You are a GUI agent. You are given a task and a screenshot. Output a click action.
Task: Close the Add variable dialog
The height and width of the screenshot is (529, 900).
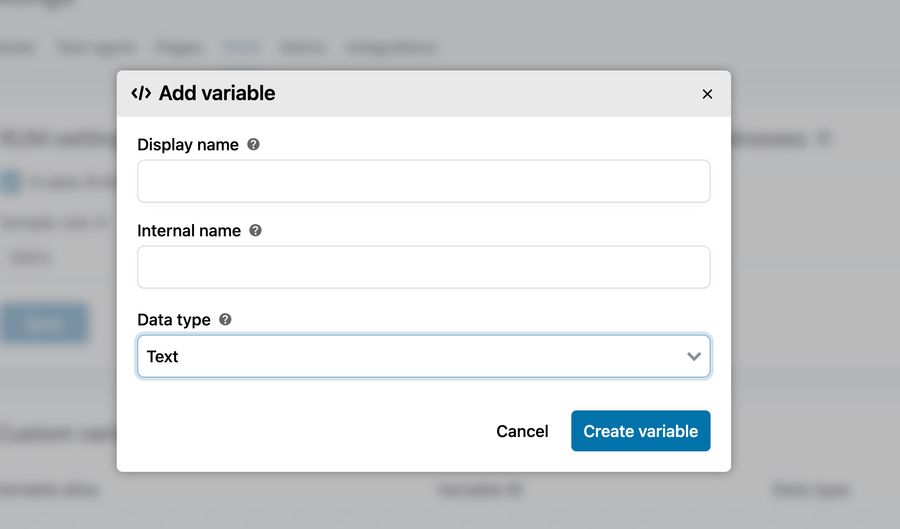[x=707, y=94]
